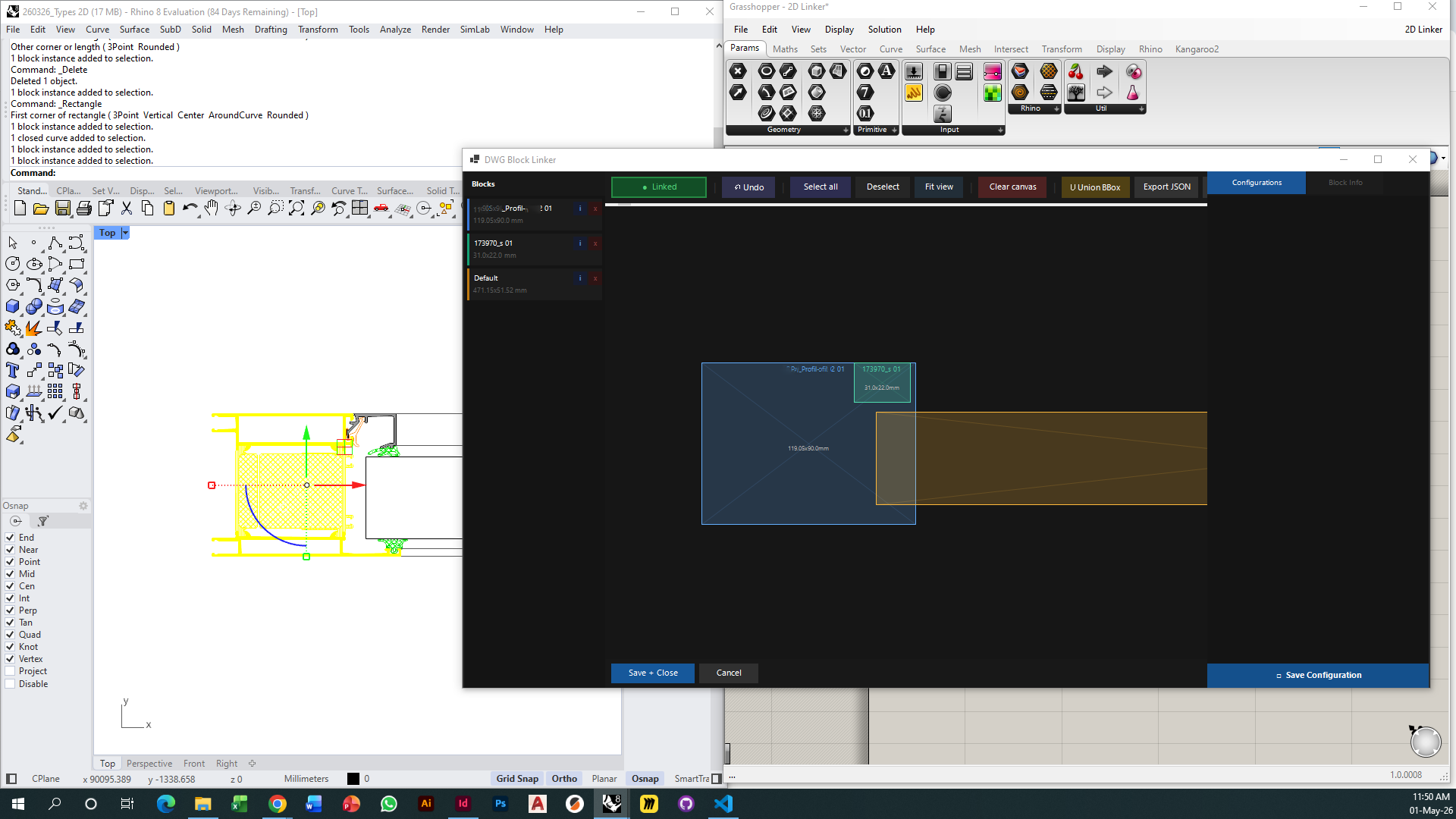Select the Pan hand tool in Rhino
1456x819 pixels.
[212, 209]
